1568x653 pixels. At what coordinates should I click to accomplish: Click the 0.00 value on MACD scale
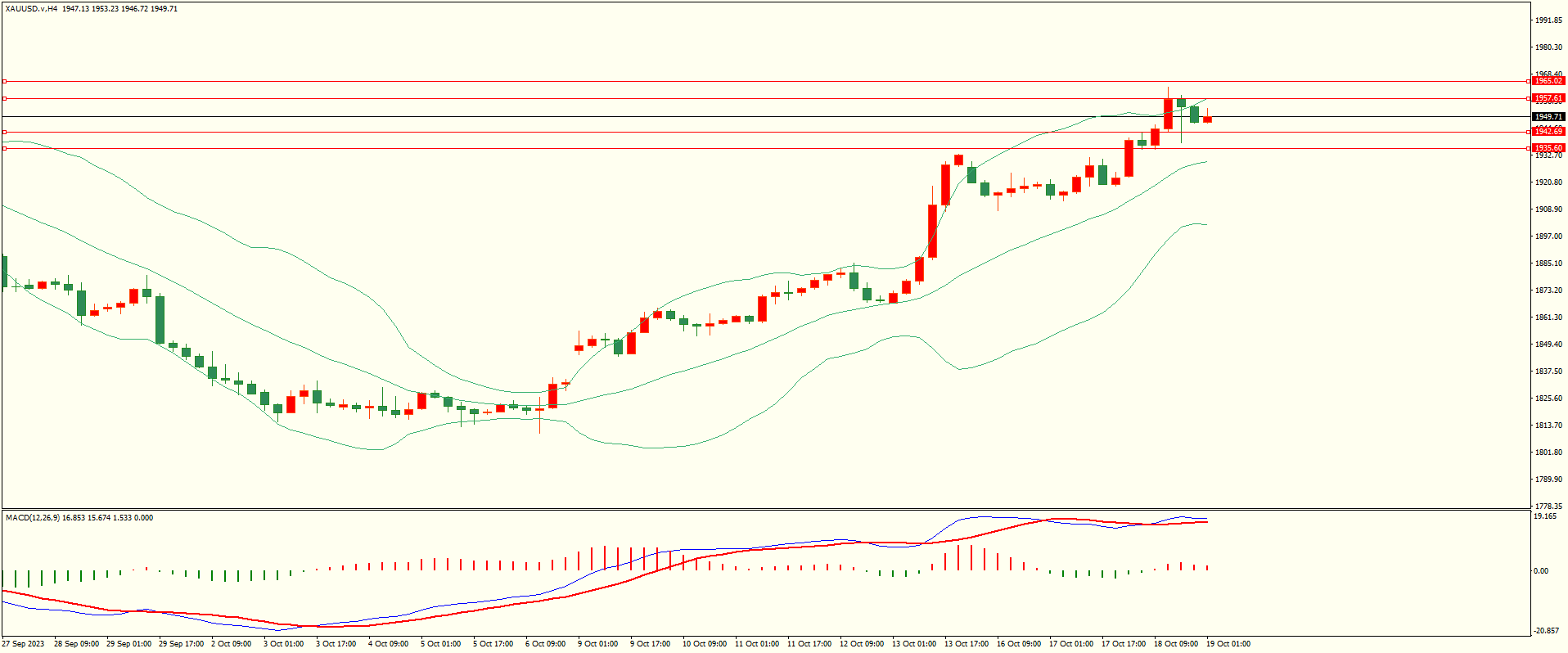click(x=1541, y=571)
